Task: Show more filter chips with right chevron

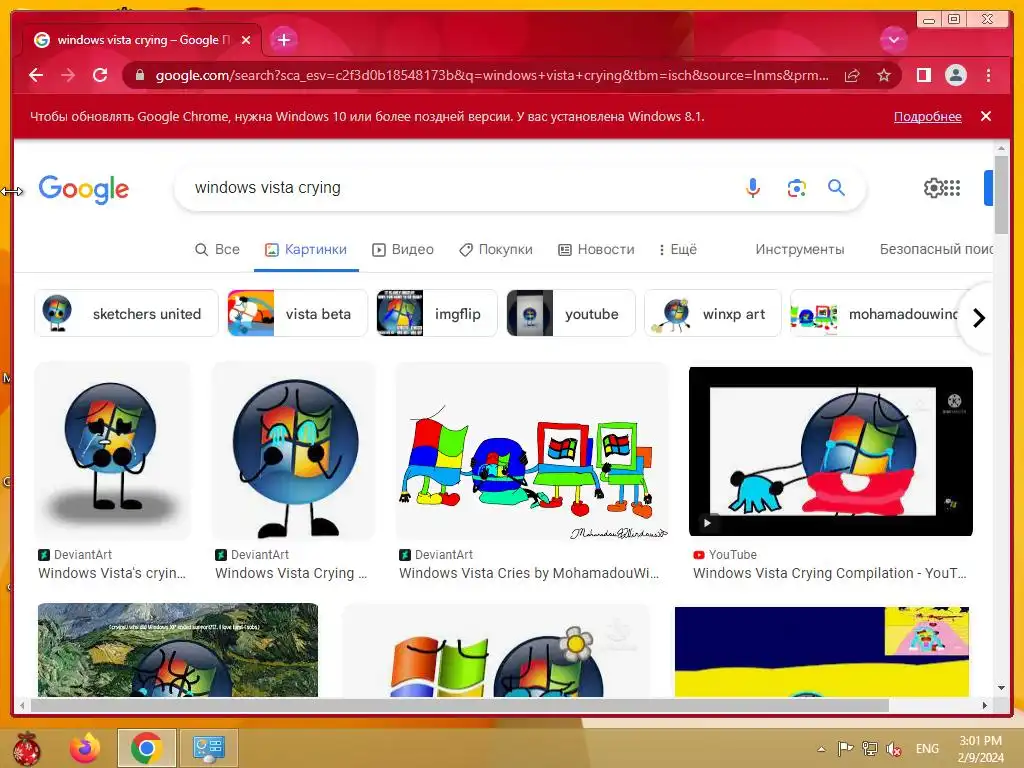Action: [x=978, y=318]
